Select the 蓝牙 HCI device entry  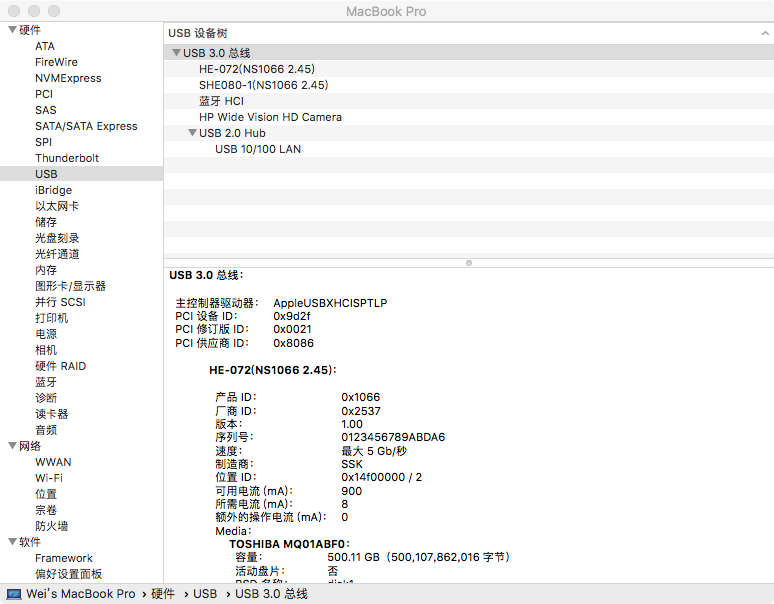[x=221, y=101]
